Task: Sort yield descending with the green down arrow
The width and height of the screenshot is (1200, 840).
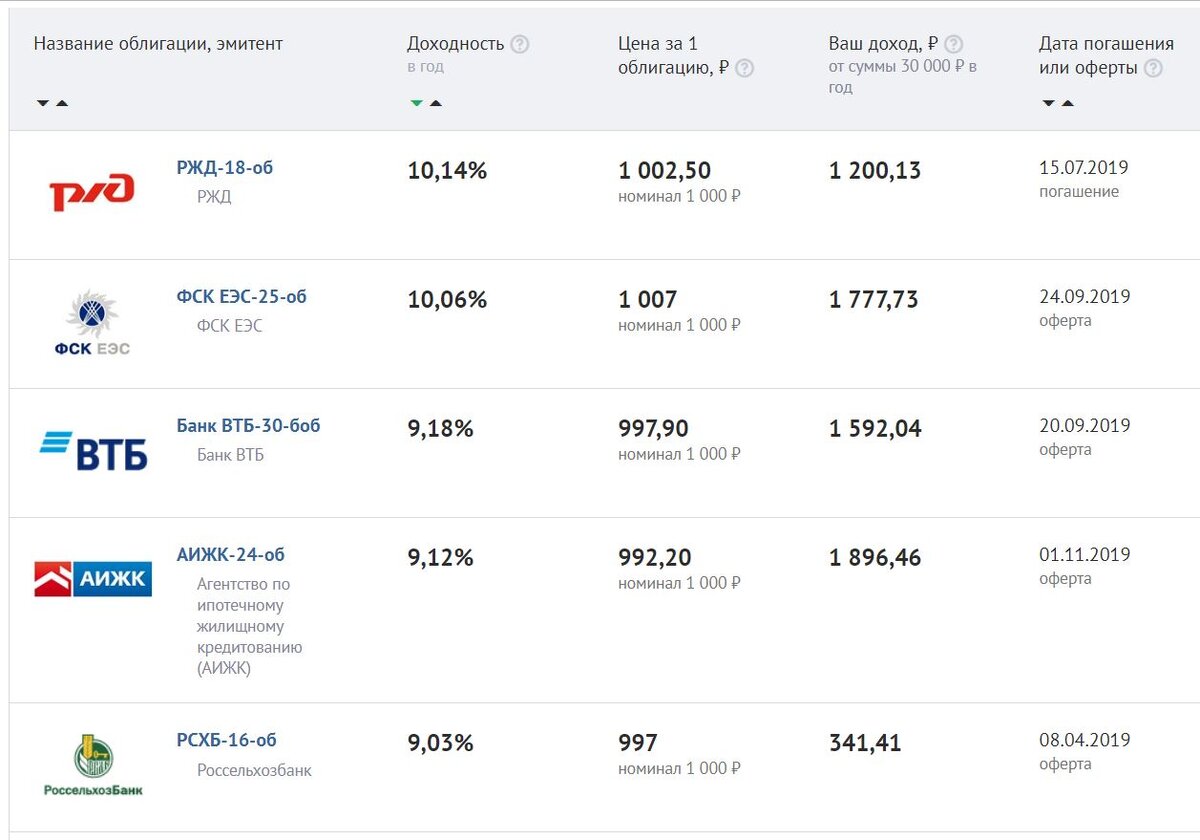Action: pos(417,103)
